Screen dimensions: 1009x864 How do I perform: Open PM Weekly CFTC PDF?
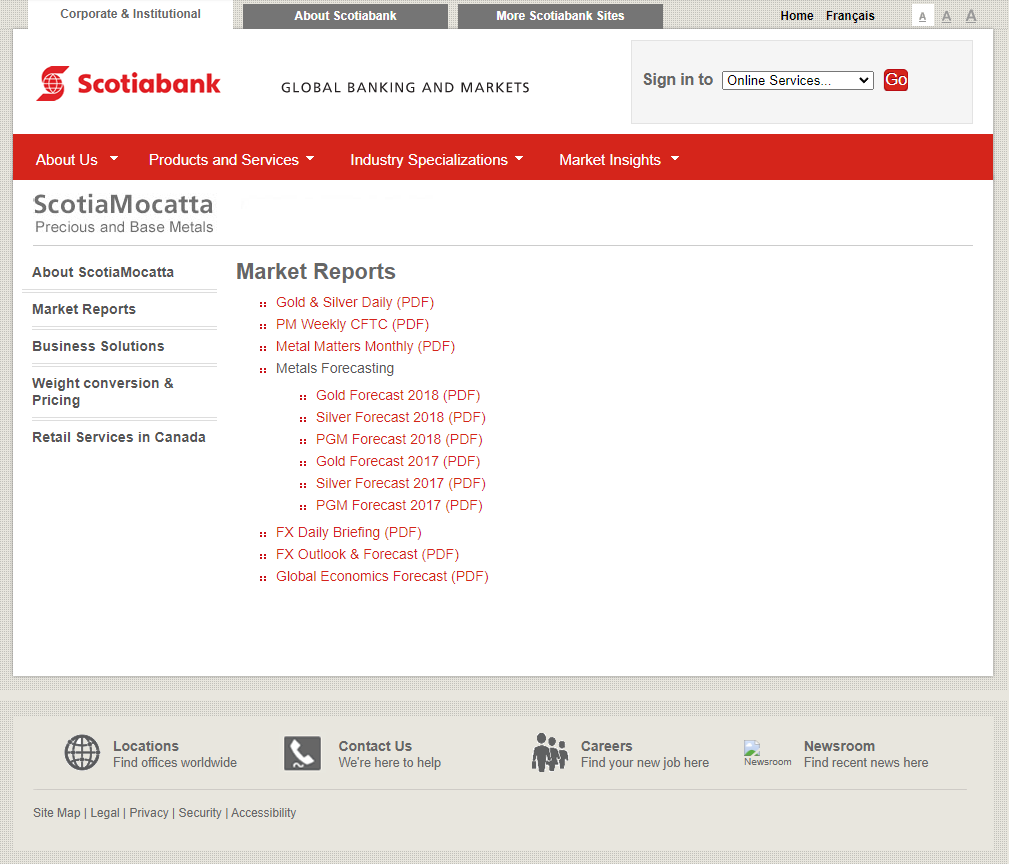tap(353, 324)
